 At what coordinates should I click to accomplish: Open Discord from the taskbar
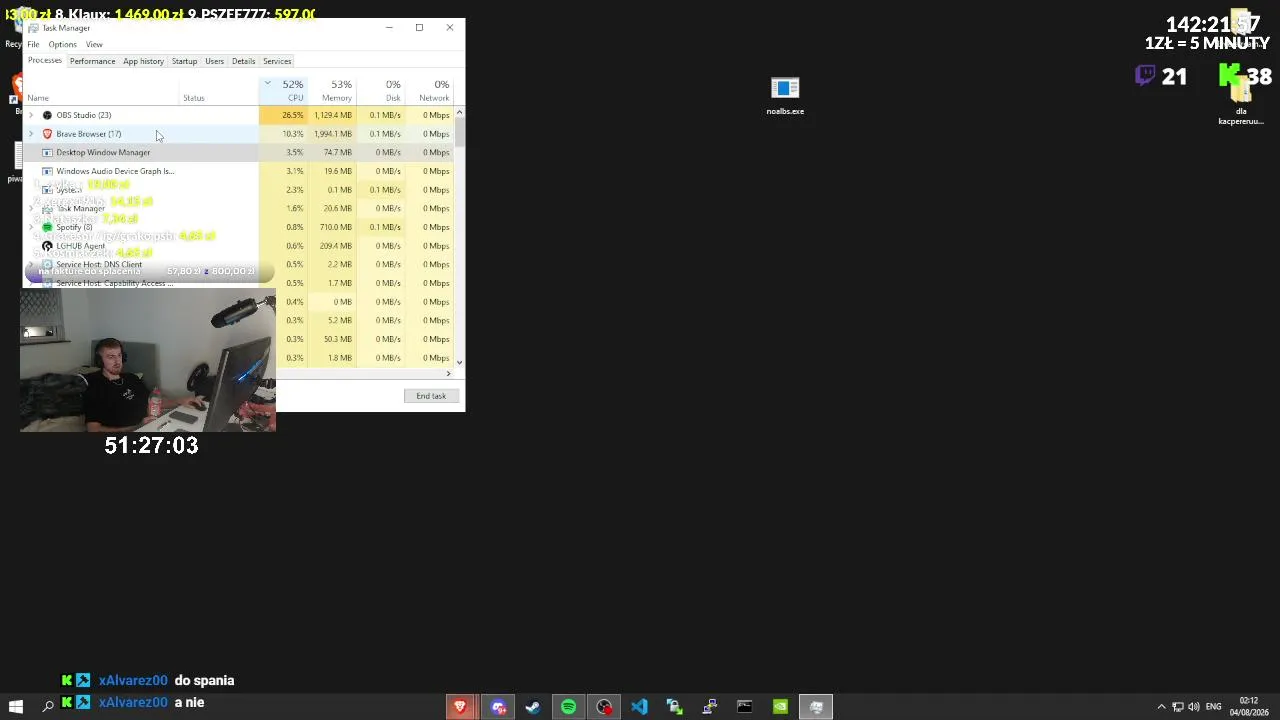(x=498, y=707)
